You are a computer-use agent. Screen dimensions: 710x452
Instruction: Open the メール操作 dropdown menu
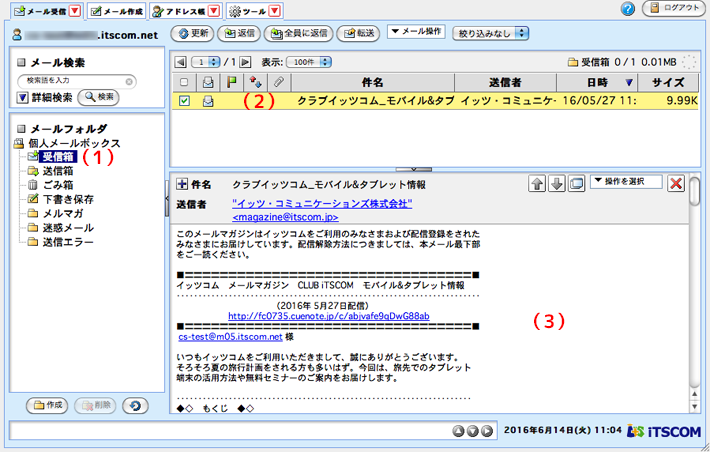coord(416,33)
